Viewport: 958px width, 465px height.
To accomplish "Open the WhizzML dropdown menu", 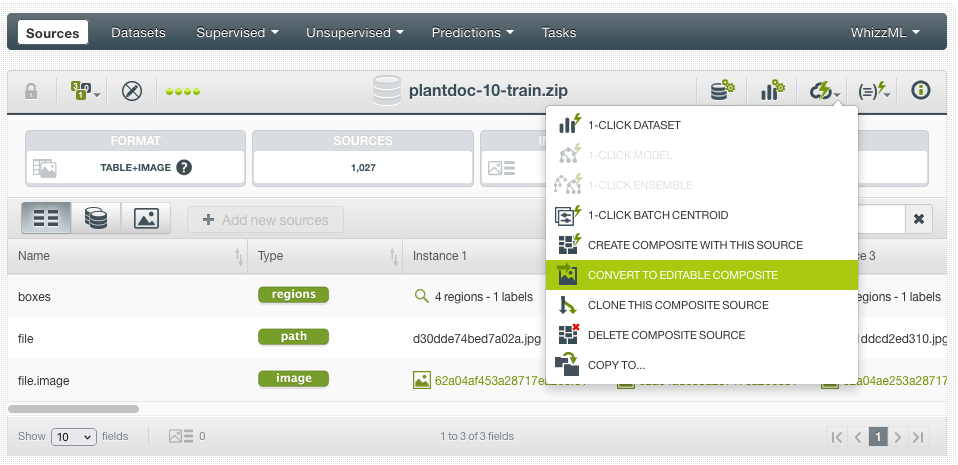I will [x=884, y=33].
